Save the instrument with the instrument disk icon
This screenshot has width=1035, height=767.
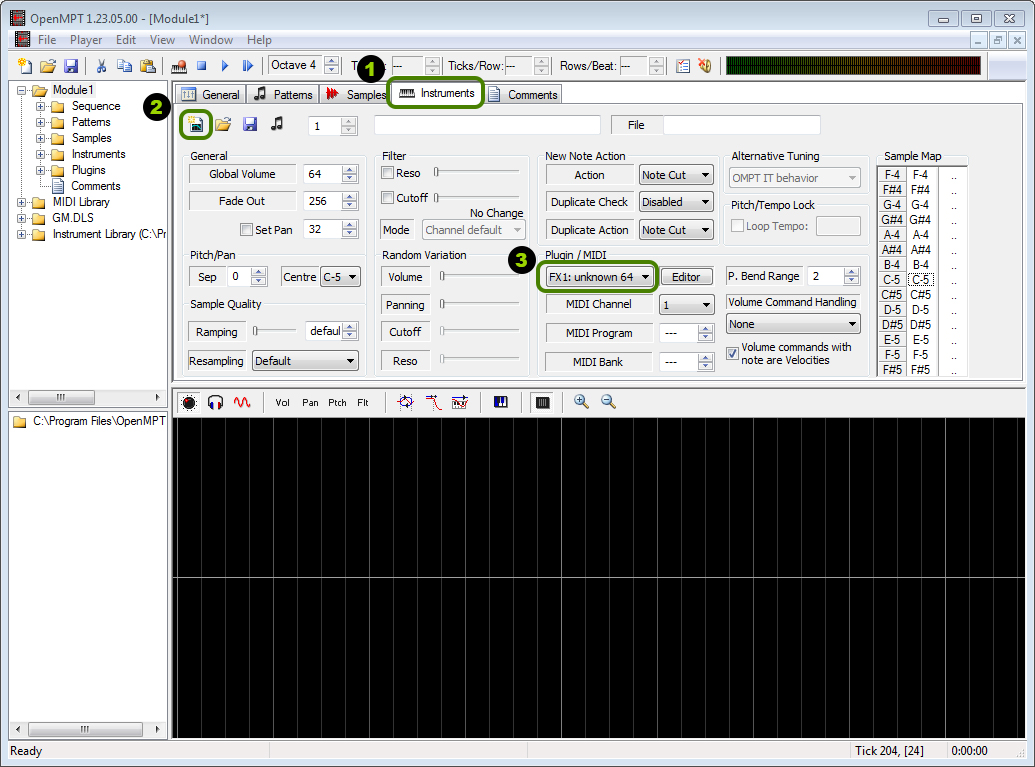coord(250,124)
